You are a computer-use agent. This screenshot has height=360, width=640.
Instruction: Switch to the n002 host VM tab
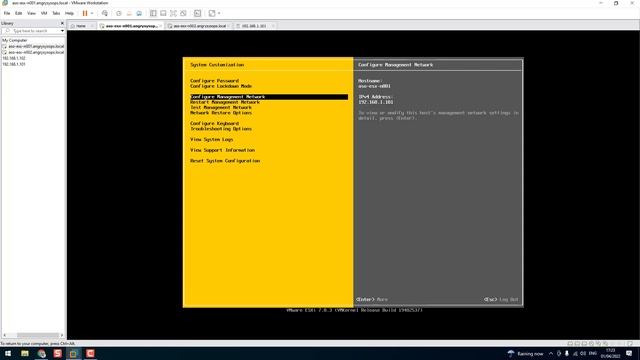199,26
